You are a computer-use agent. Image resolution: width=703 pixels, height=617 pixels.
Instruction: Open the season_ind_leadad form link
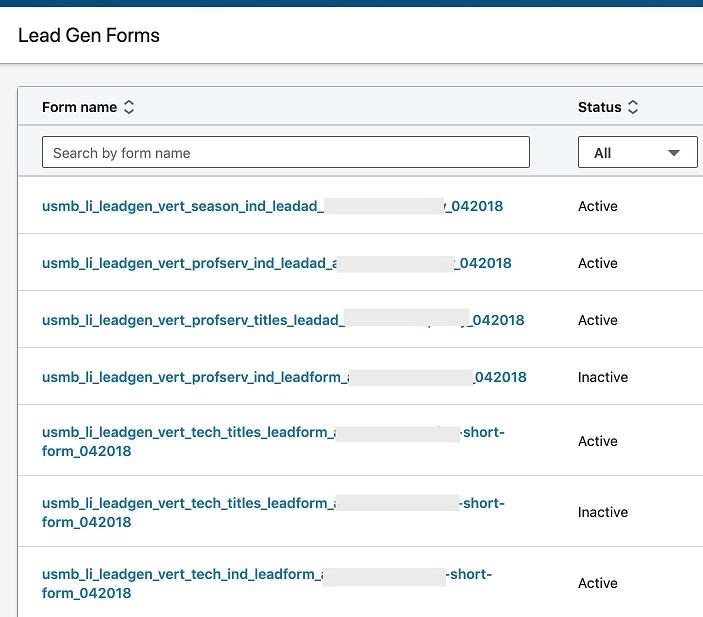tap(180, 207)
